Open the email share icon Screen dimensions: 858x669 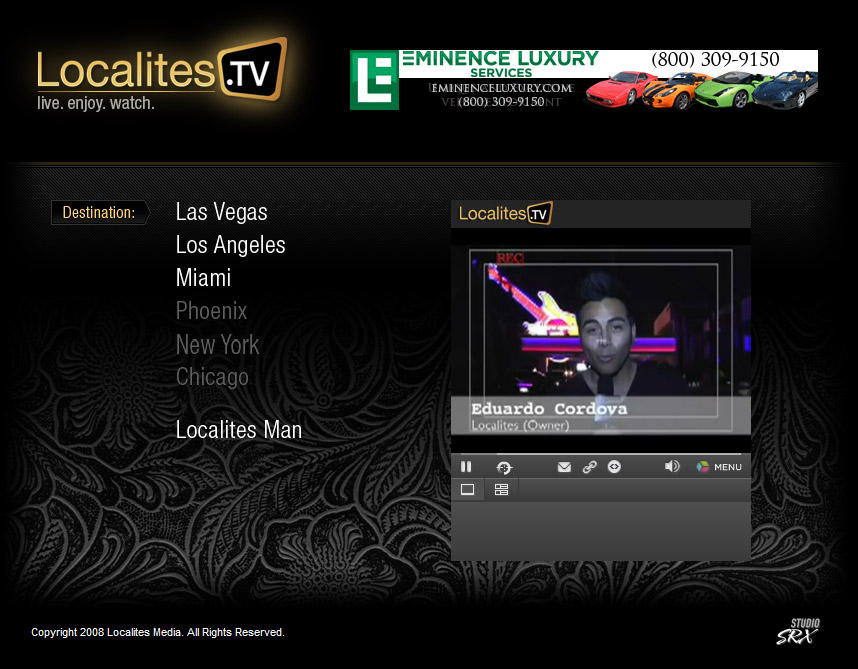[564, 467]
